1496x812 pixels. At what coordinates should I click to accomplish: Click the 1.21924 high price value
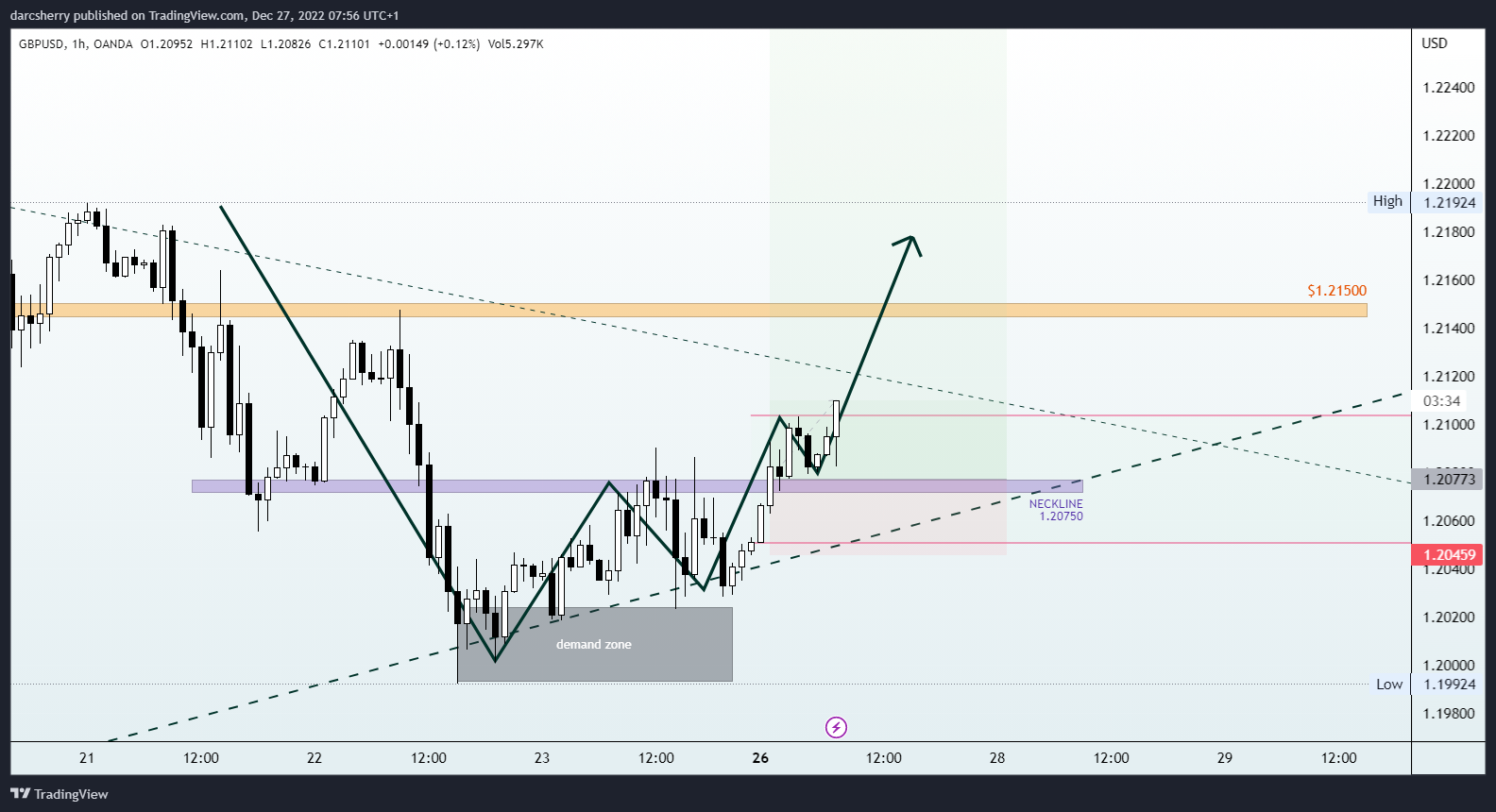point(1449,203)
